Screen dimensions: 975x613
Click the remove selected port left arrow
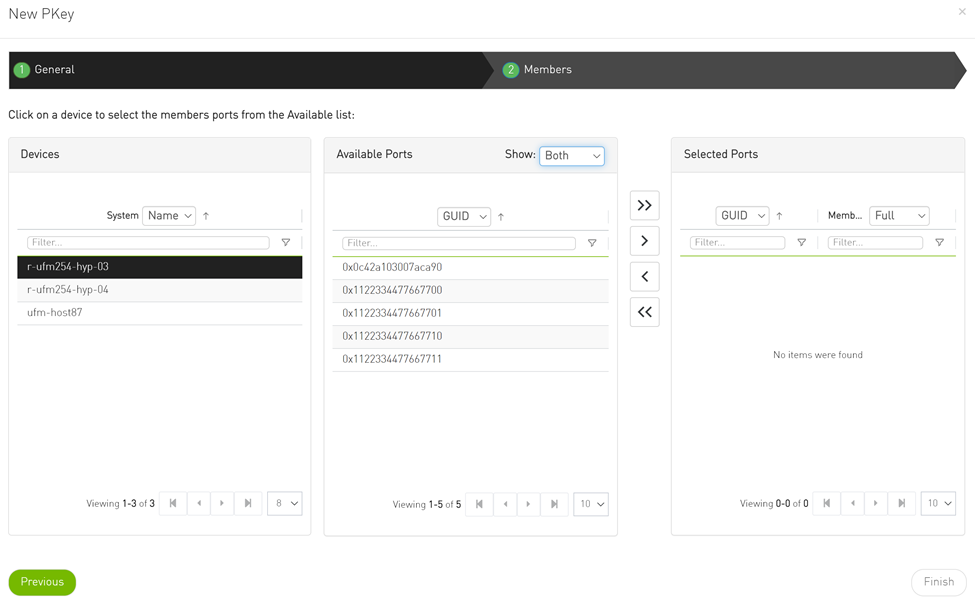tap(644, 277)
